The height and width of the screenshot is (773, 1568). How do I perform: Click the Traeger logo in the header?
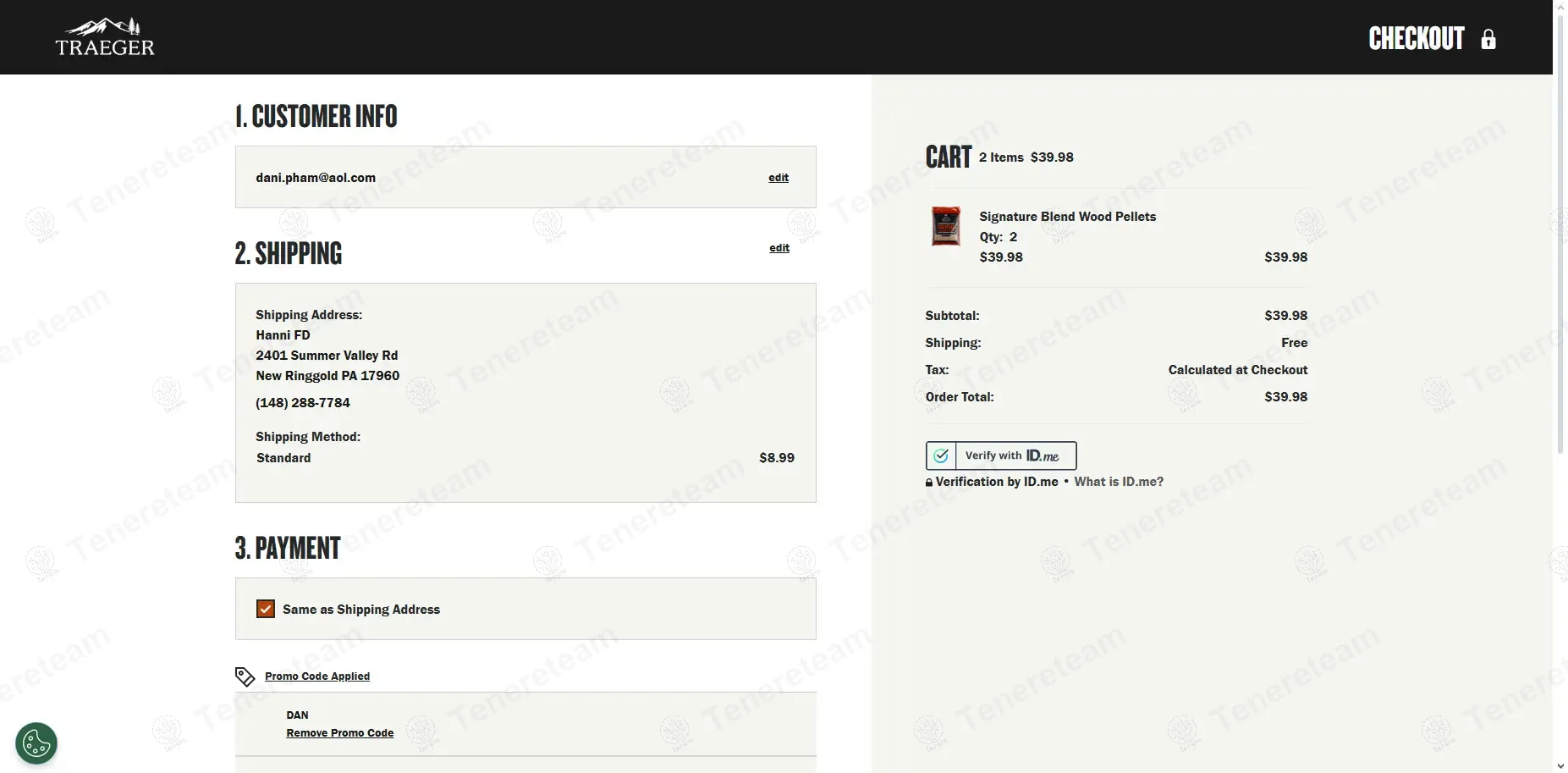point(105,38)
